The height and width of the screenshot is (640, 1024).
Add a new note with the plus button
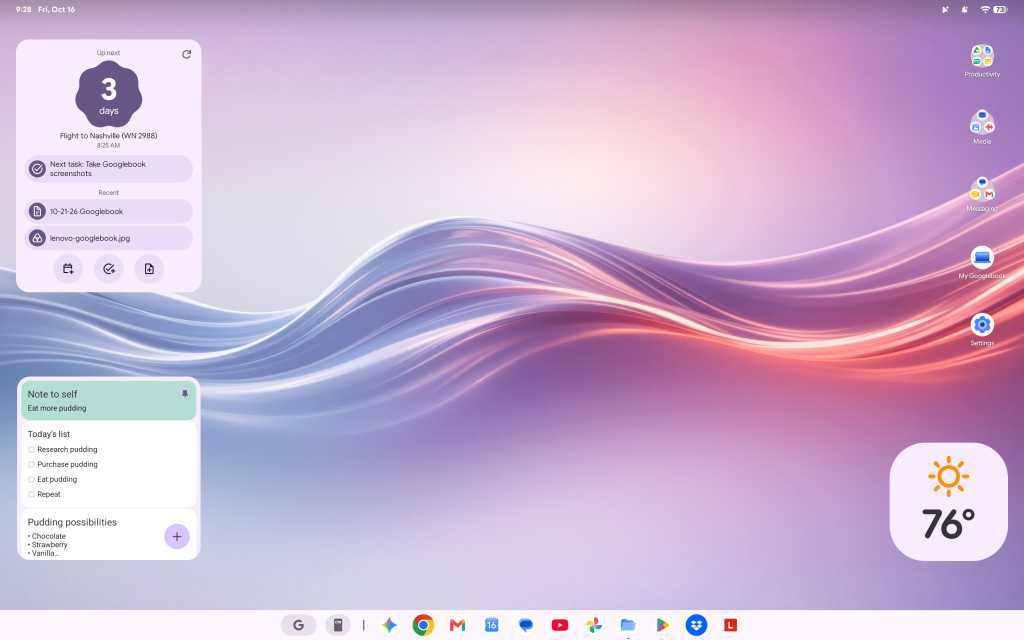pos(176,536)
